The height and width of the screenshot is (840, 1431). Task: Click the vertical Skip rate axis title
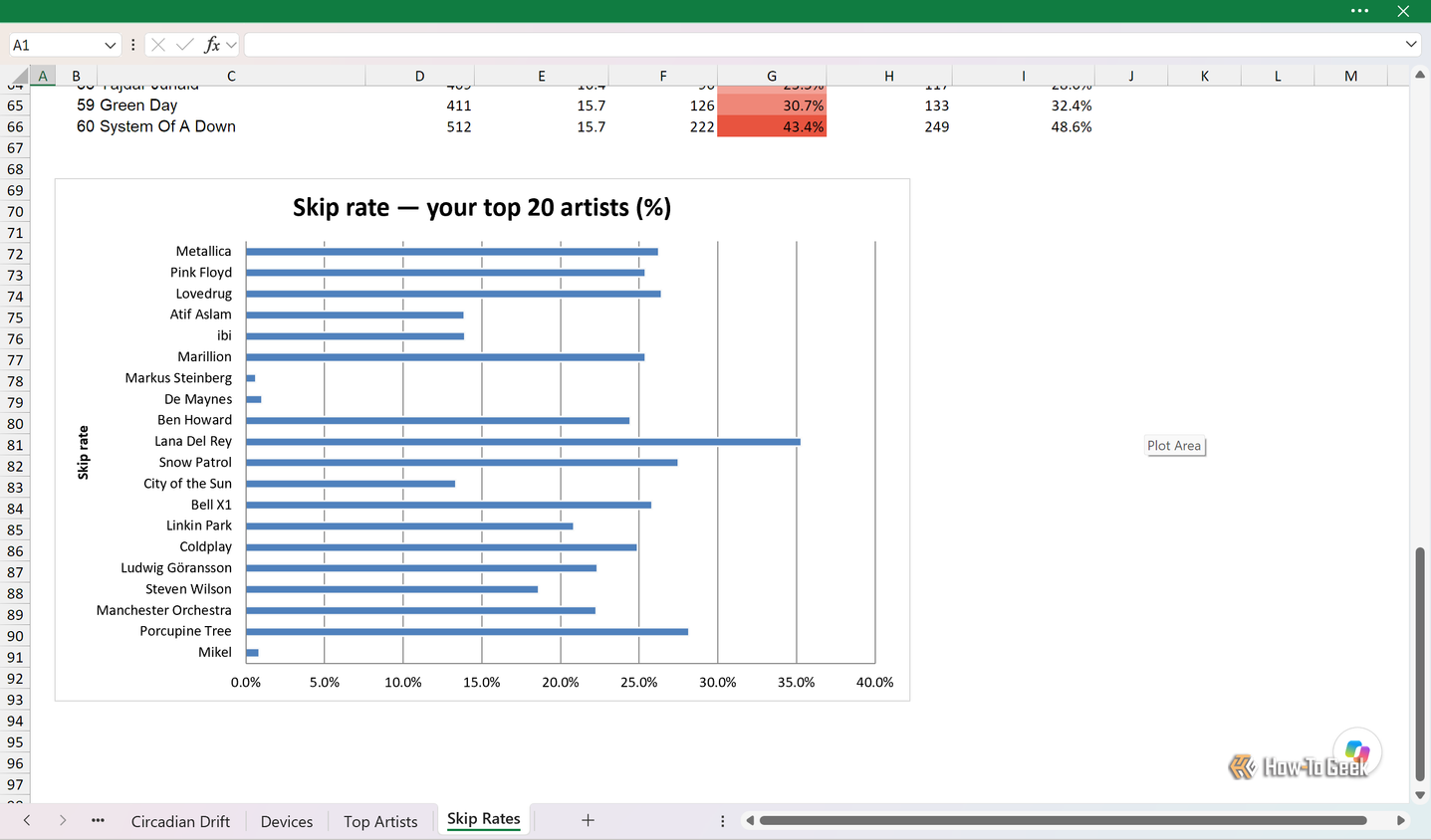click(83, 453)
